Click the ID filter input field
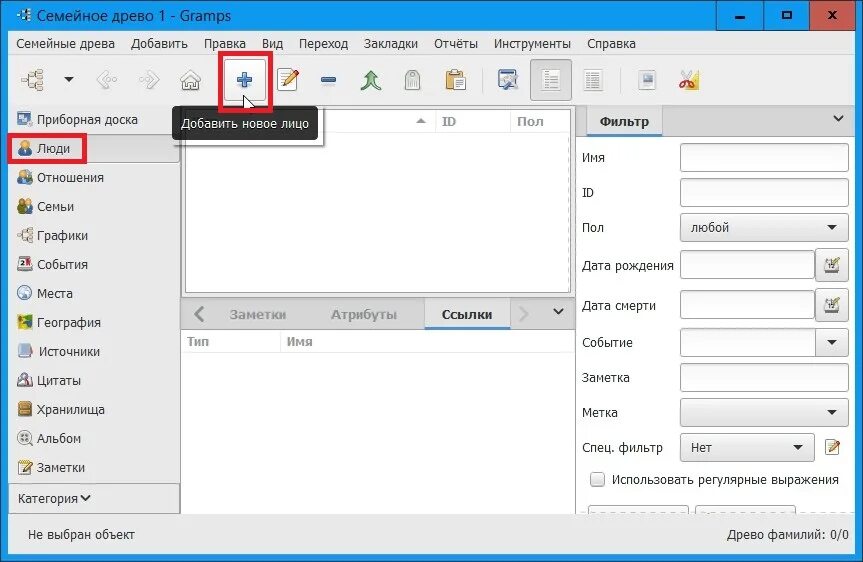 coord(764,193)
